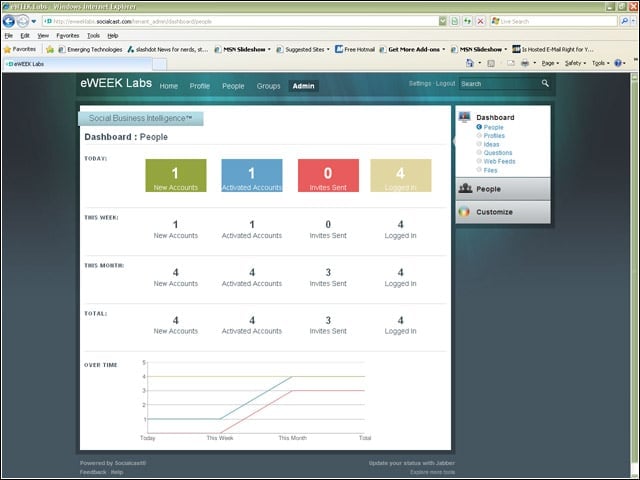Image resolution: width=640 pixels, height=480 pixels.
Task: Select the eWEEK Labs browser tab
Action: click(x=78, y=64)
